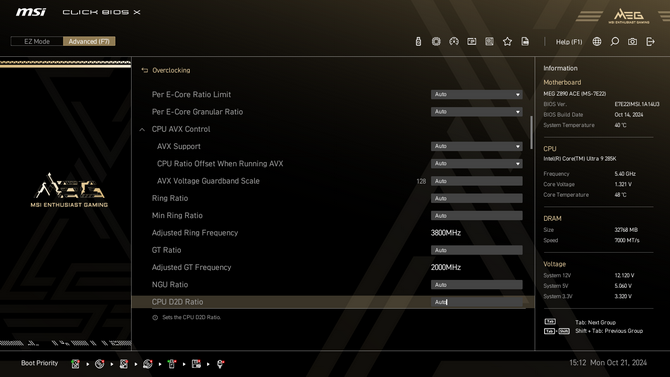Click the GT Ratio input field
This screenshot has height=377, width=670.
point(476,250)
